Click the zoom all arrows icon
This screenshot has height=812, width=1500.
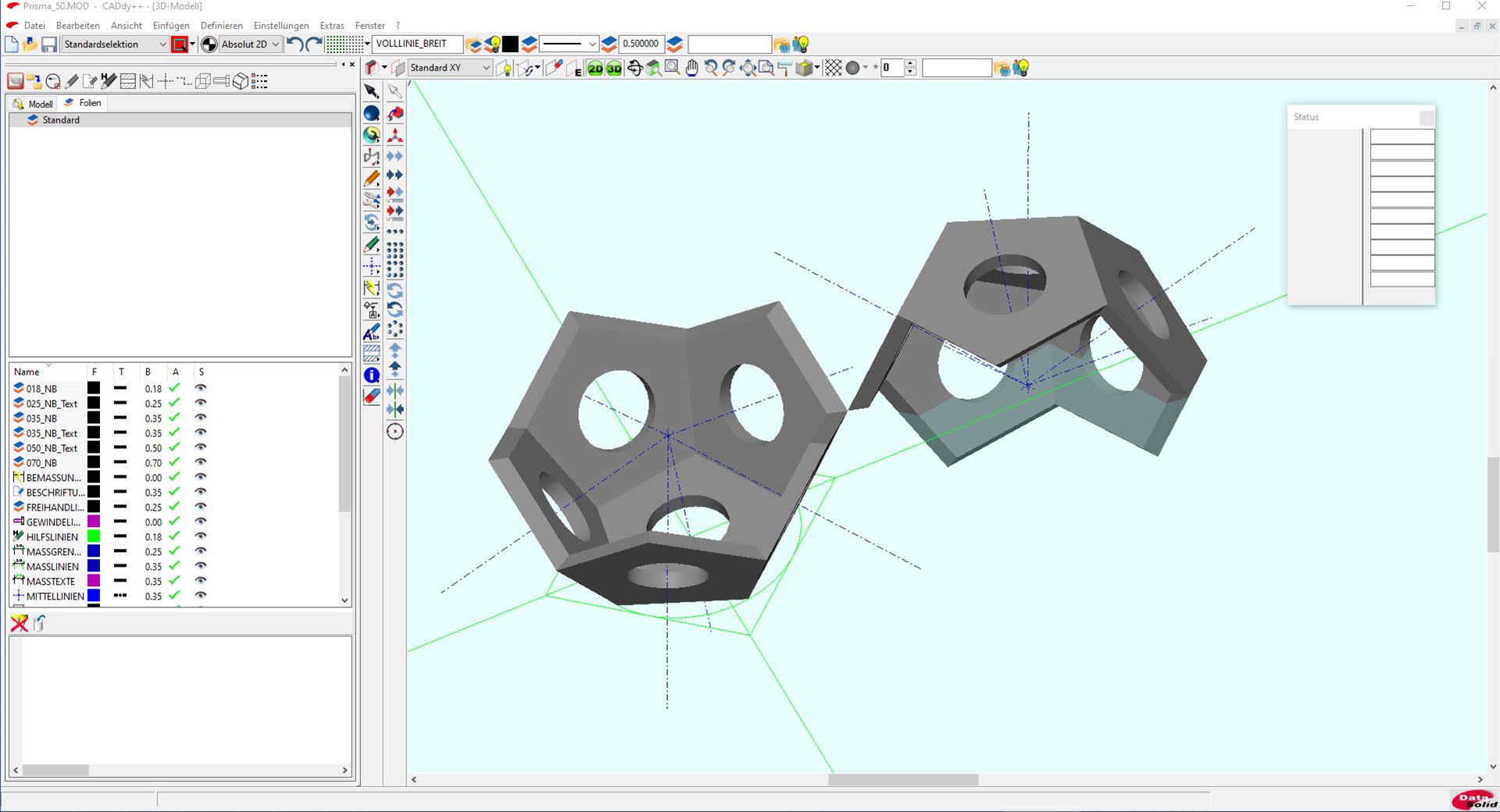click(x=748, y=69)
